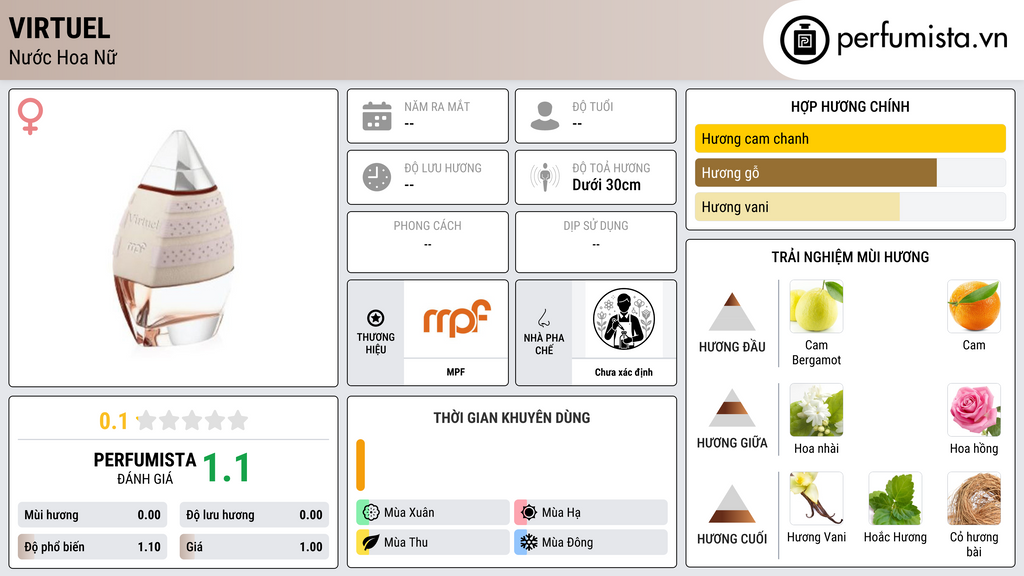Click the Cỏ hương bài vetiver image
The width and height of the screenshot is (1024, 576).
click(974, 498)
